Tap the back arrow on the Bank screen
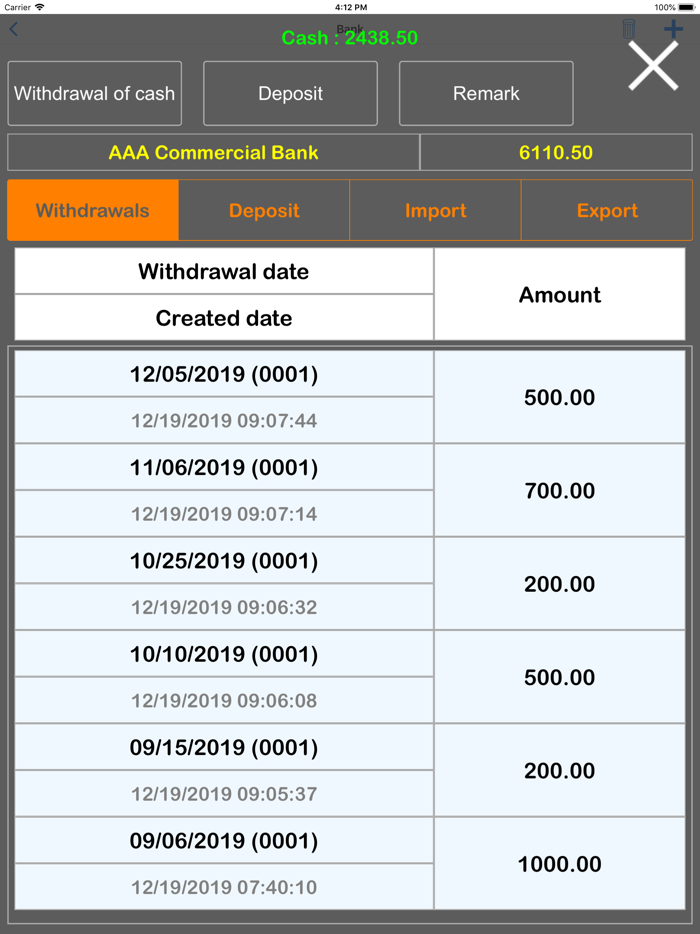The height and width of the screenshot is (934, 700). (13, 29)
